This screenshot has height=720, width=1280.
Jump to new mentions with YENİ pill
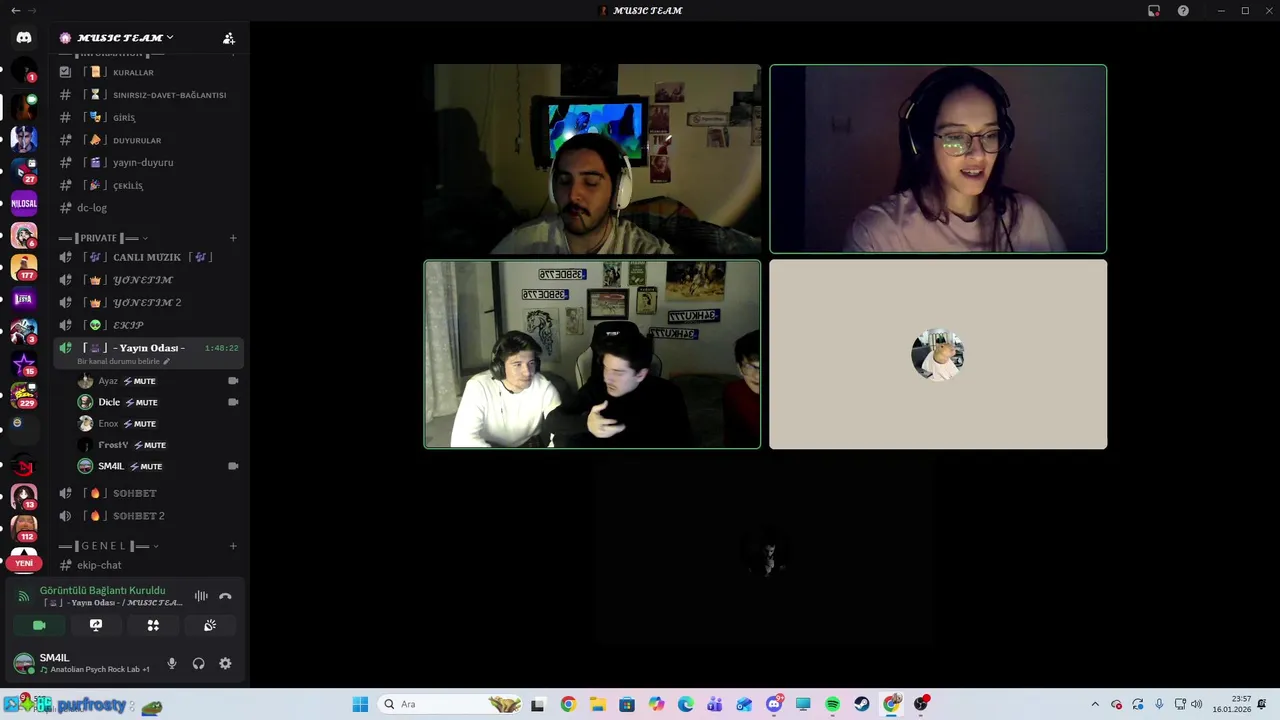click(x=24, y=563)
